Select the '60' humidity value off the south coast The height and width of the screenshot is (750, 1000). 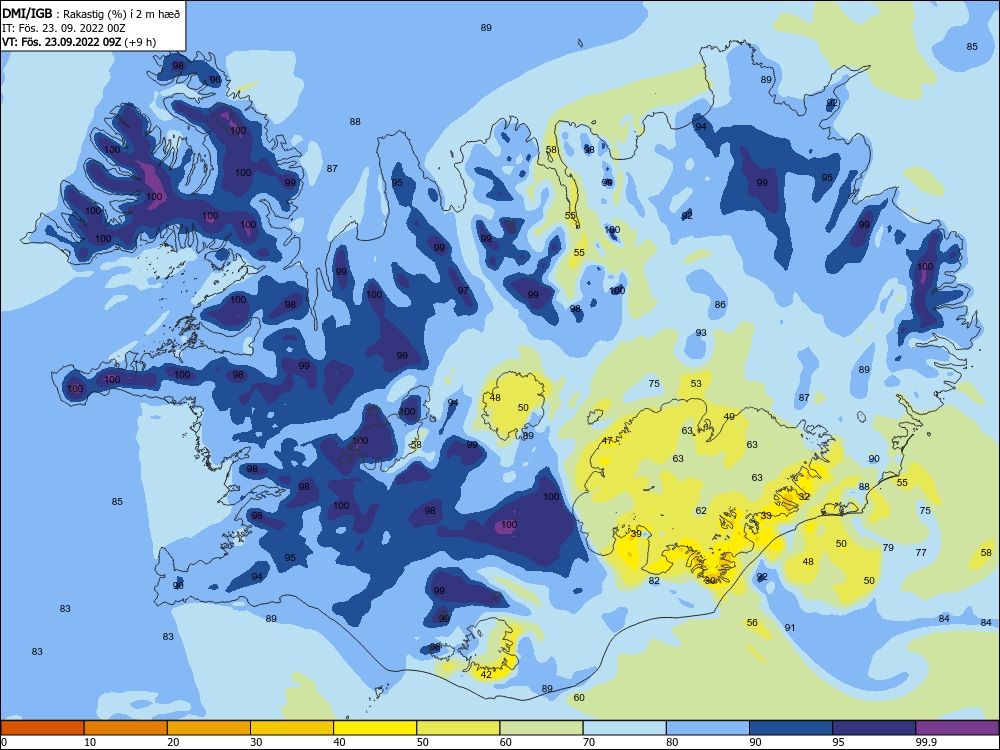pos(579,698)
